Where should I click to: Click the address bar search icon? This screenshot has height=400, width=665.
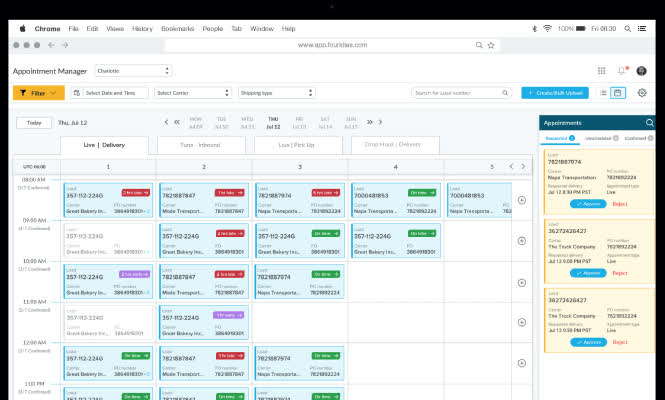[x=479, y=45]
